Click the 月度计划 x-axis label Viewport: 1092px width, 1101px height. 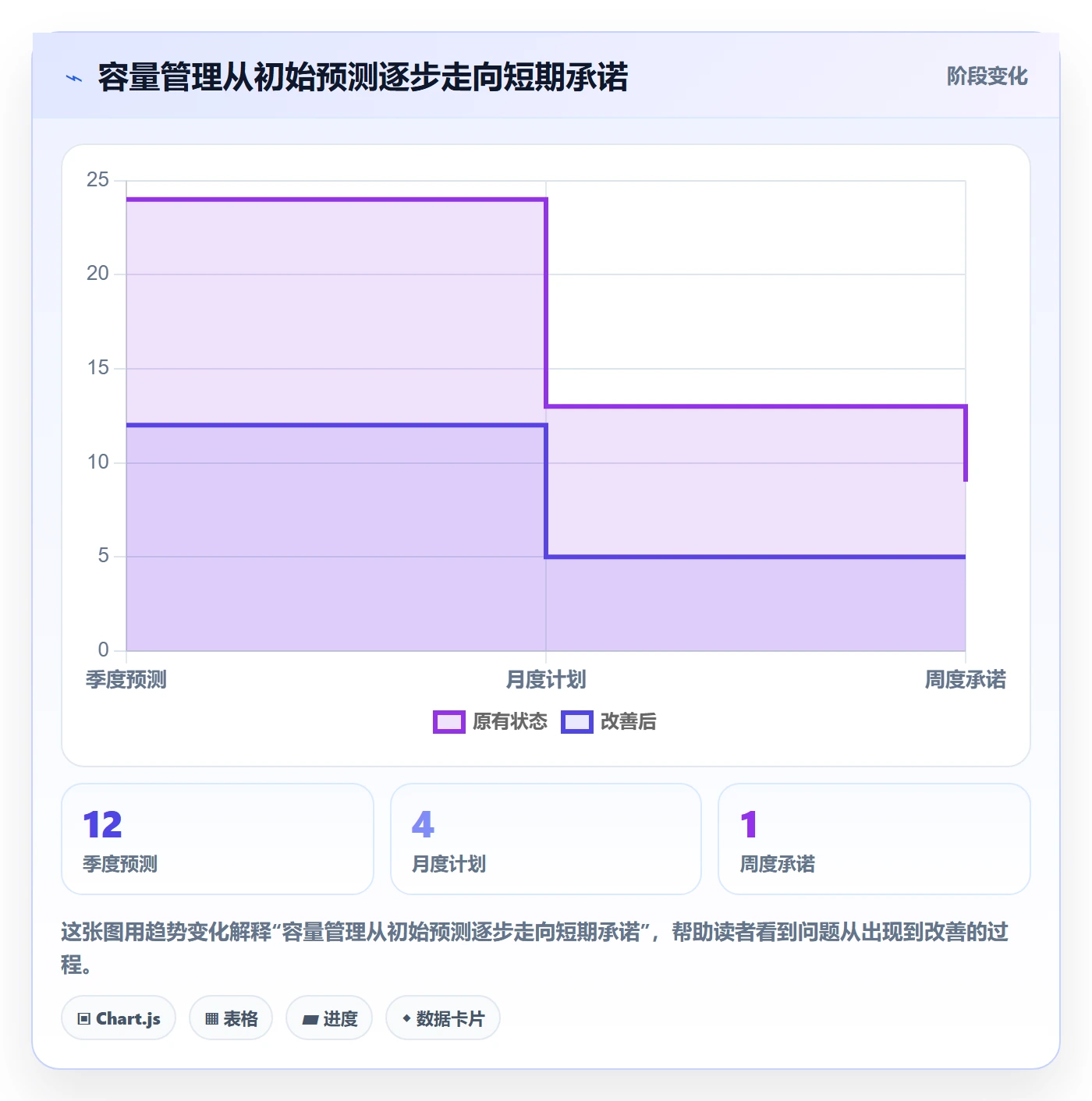[546, 680]
